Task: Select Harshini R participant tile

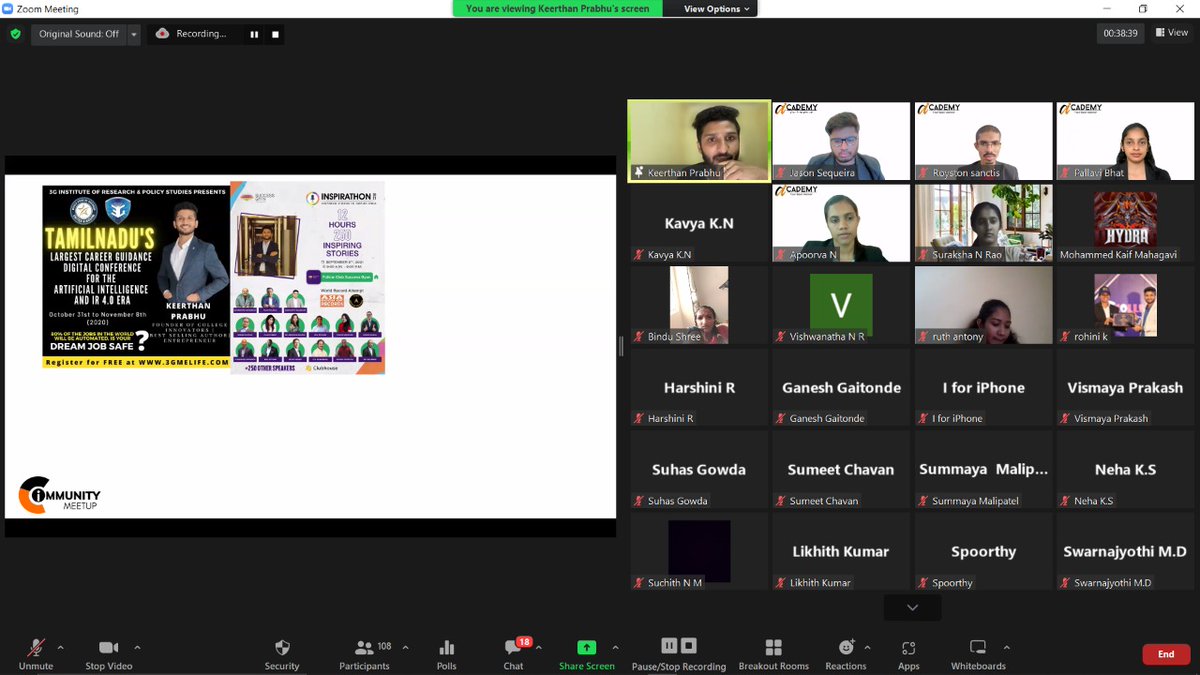Action: (699, 387)
